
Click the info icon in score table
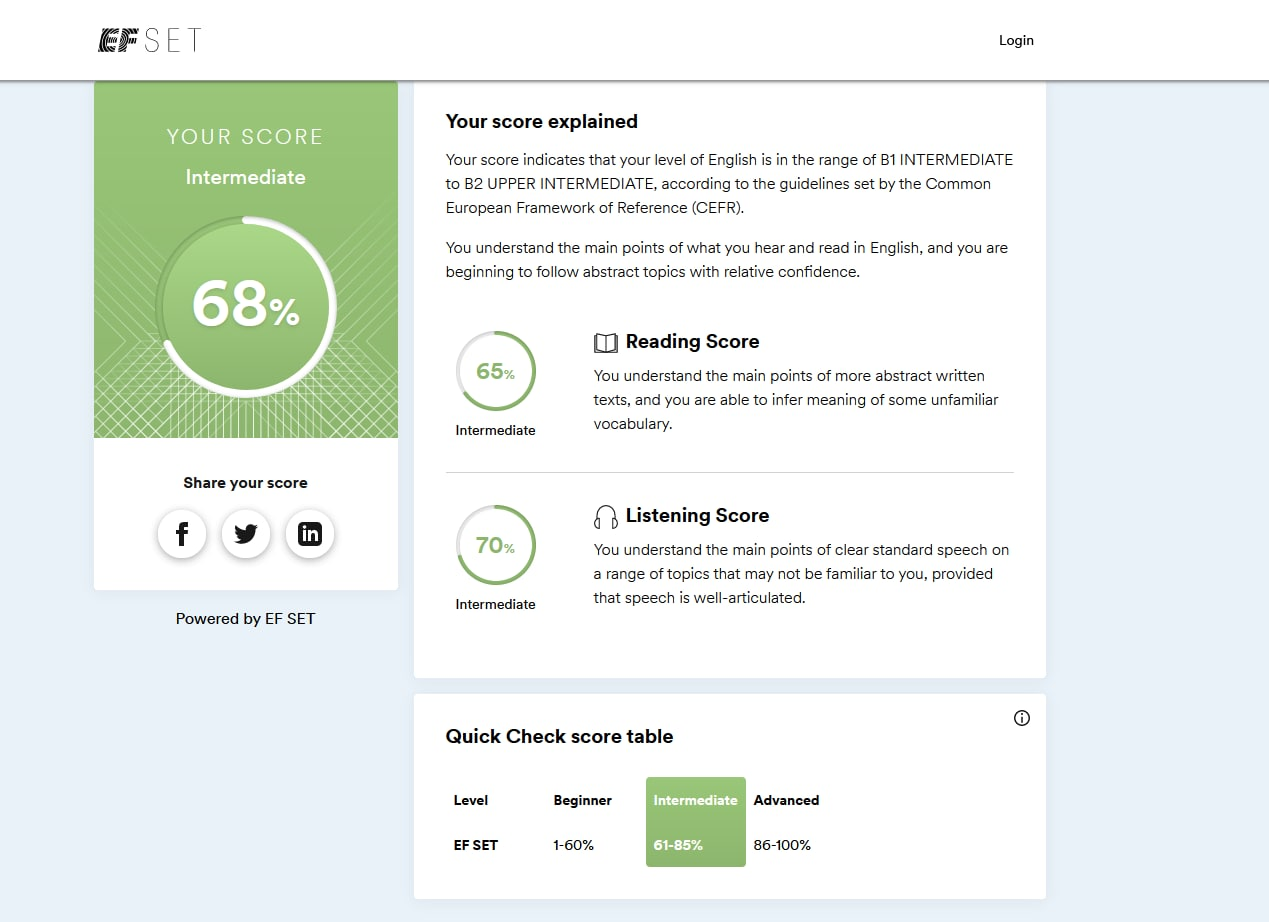point(1021,718)
